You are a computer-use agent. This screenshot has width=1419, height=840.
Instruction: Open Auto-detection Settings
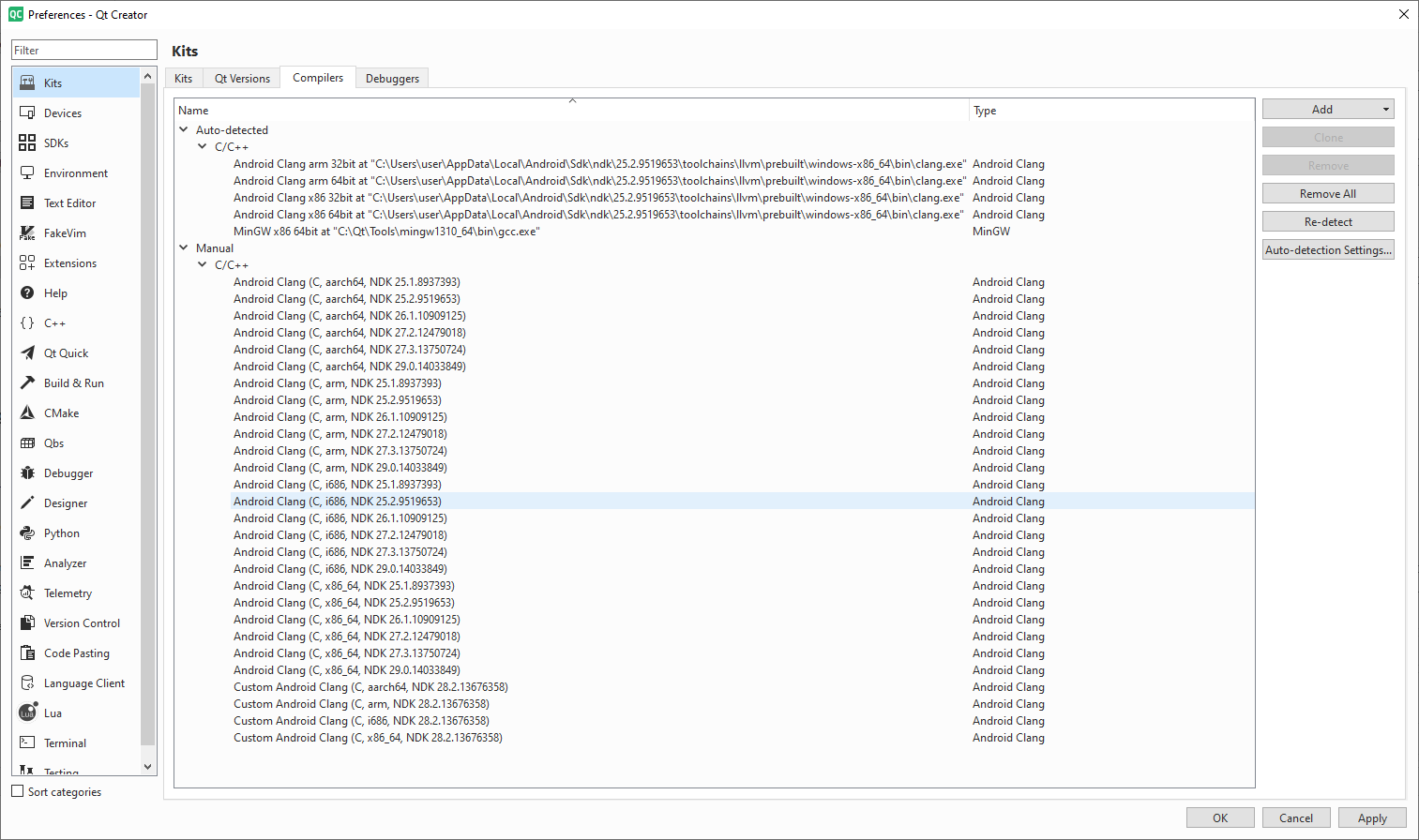pyautogui.click(x=1328, y=249)
